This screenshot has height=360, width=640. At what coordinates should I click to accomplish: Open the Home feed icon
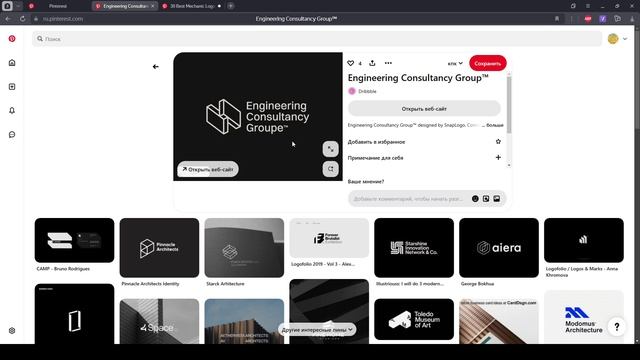[12, 62]
